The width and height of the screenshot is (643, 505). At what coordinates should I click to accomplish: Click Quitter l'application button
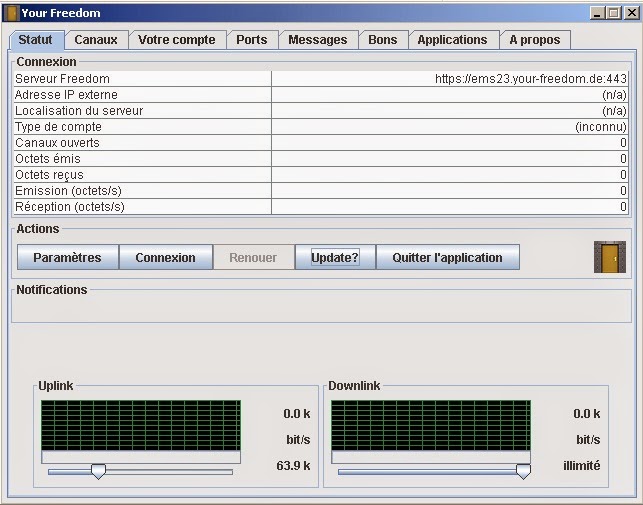(x=448, y=257)
